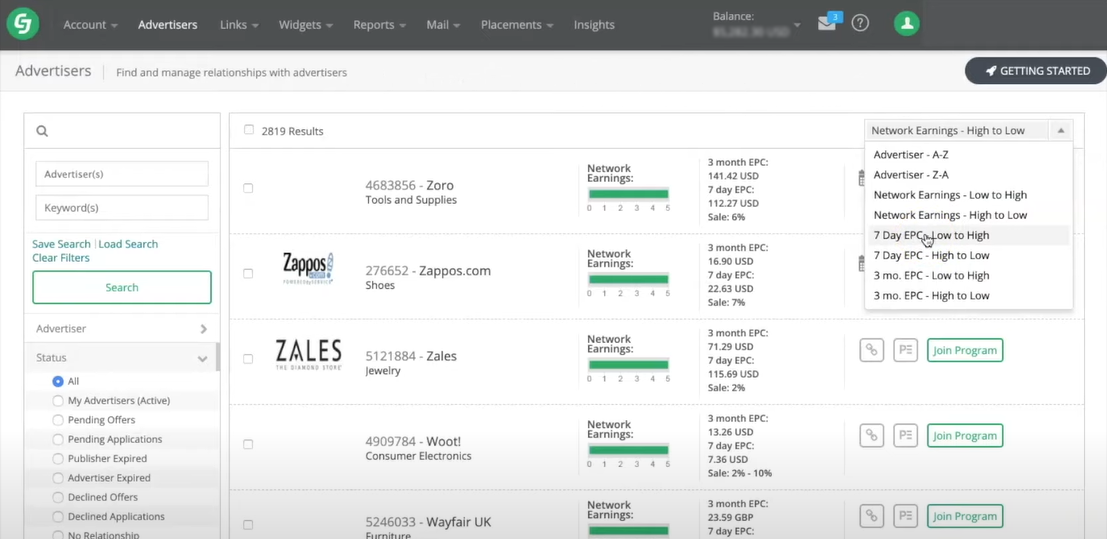1107x539 pixels.
Task: Click the Getting Started button
Action: tap(1036, 71)
